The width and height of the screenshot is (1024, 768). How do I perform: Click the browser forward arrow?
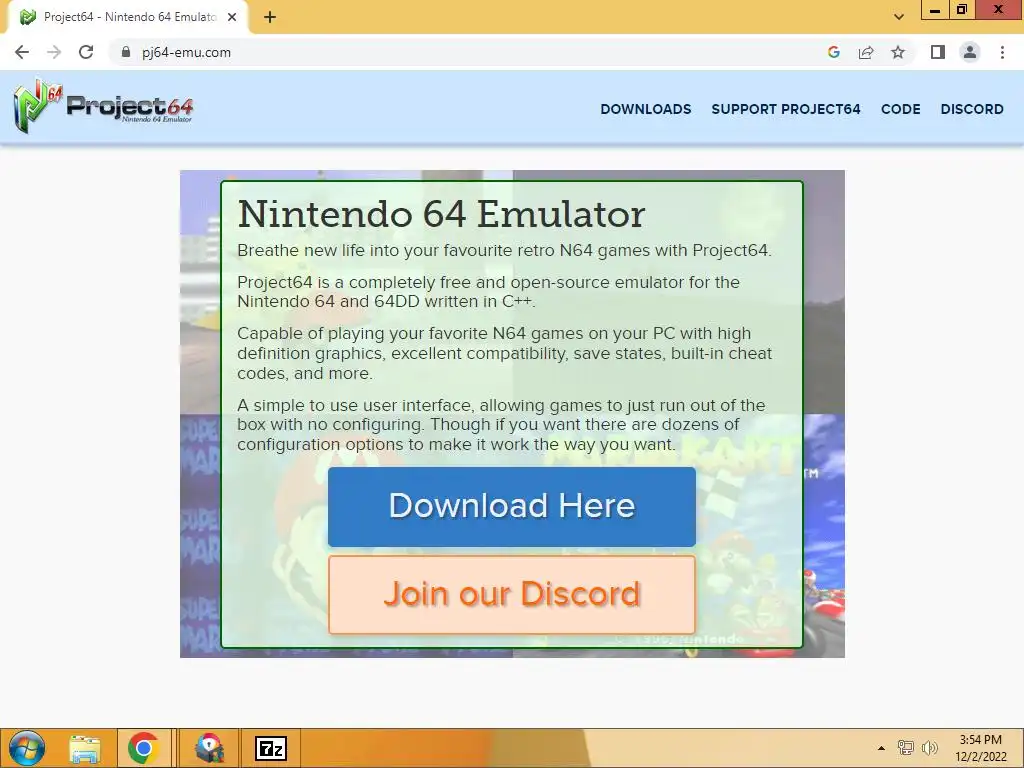(x=54, y=52)
